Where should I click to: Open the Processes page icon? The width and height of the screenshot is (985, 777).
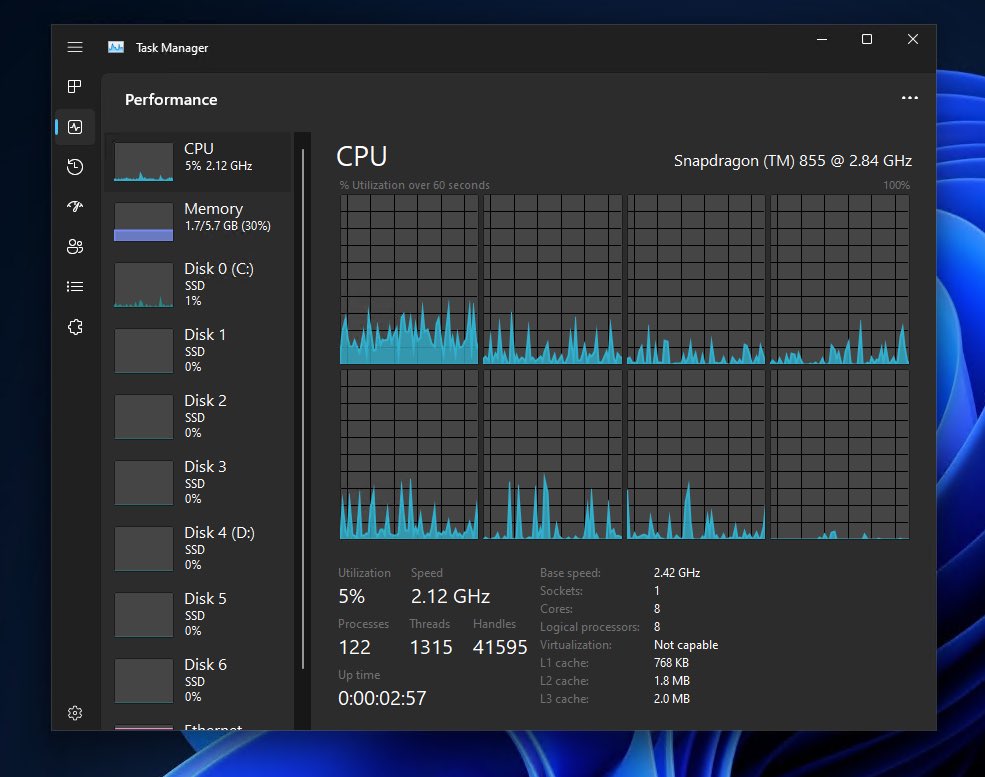click(x=75, y=86)
